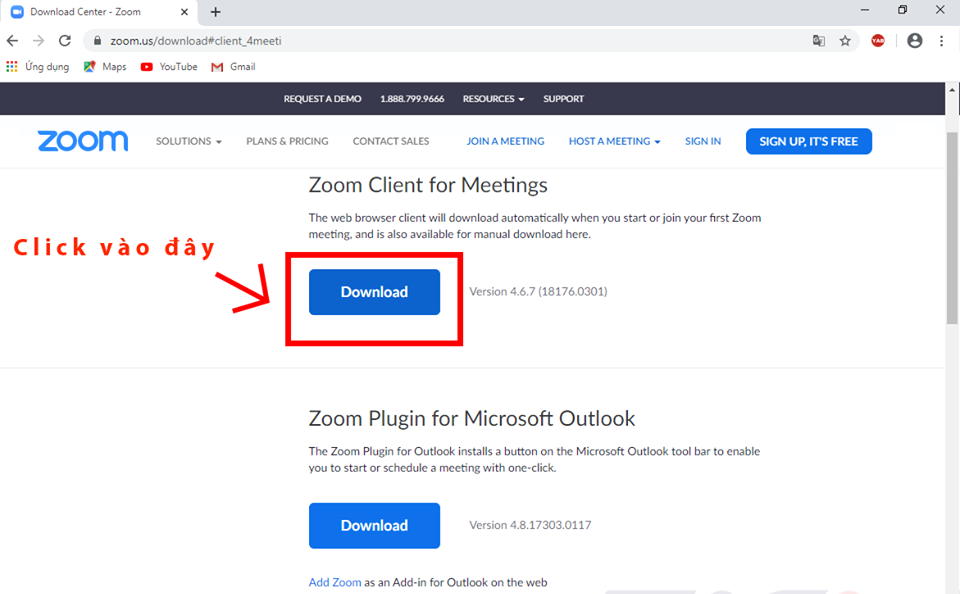Viewport: 960px width, 594px height.
Task: Expand the Solutions dropdown menu
Action: coord(189,141)
